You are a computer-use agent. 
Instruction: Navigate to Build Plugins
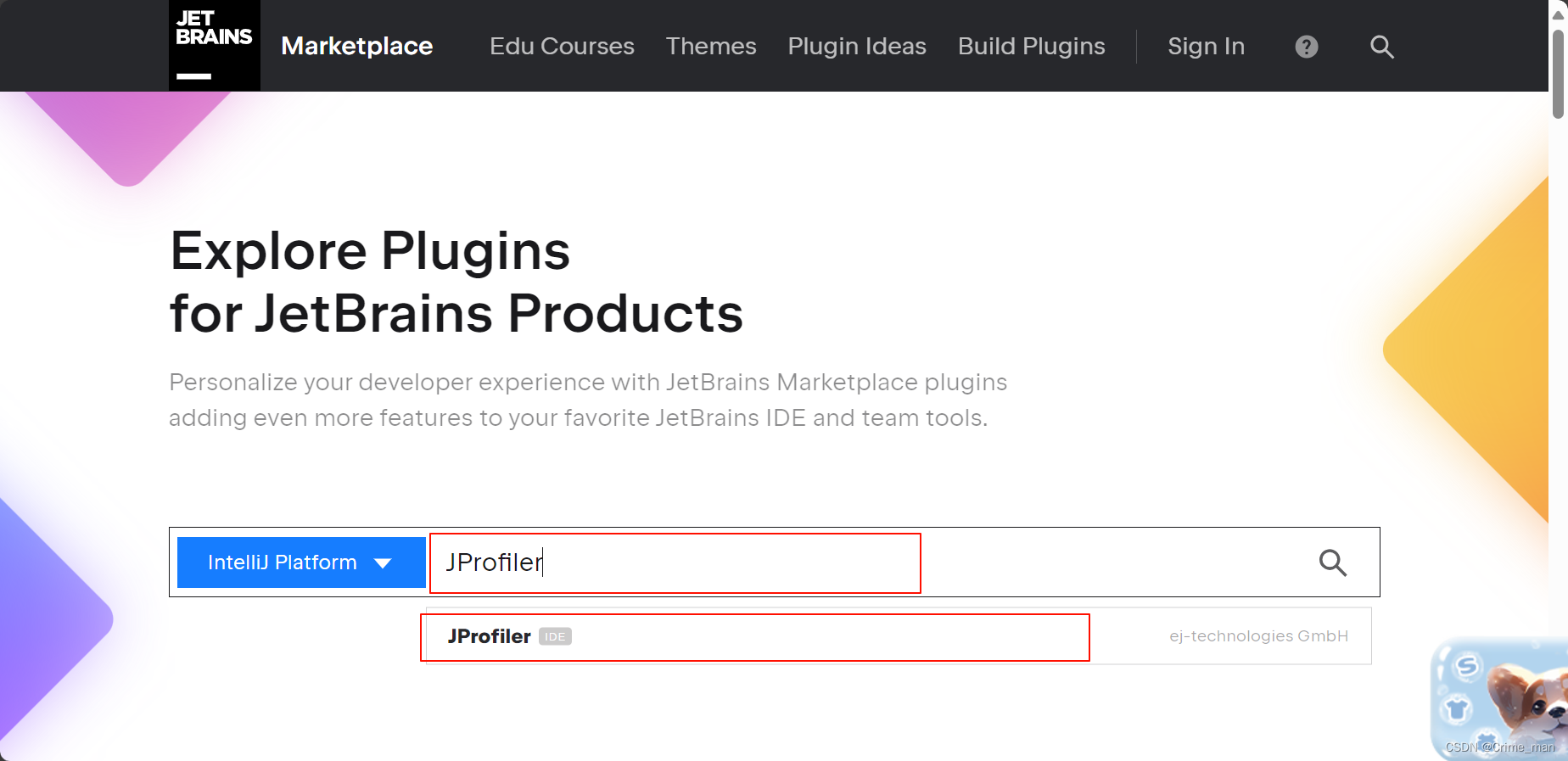(x=1032, y=46)
